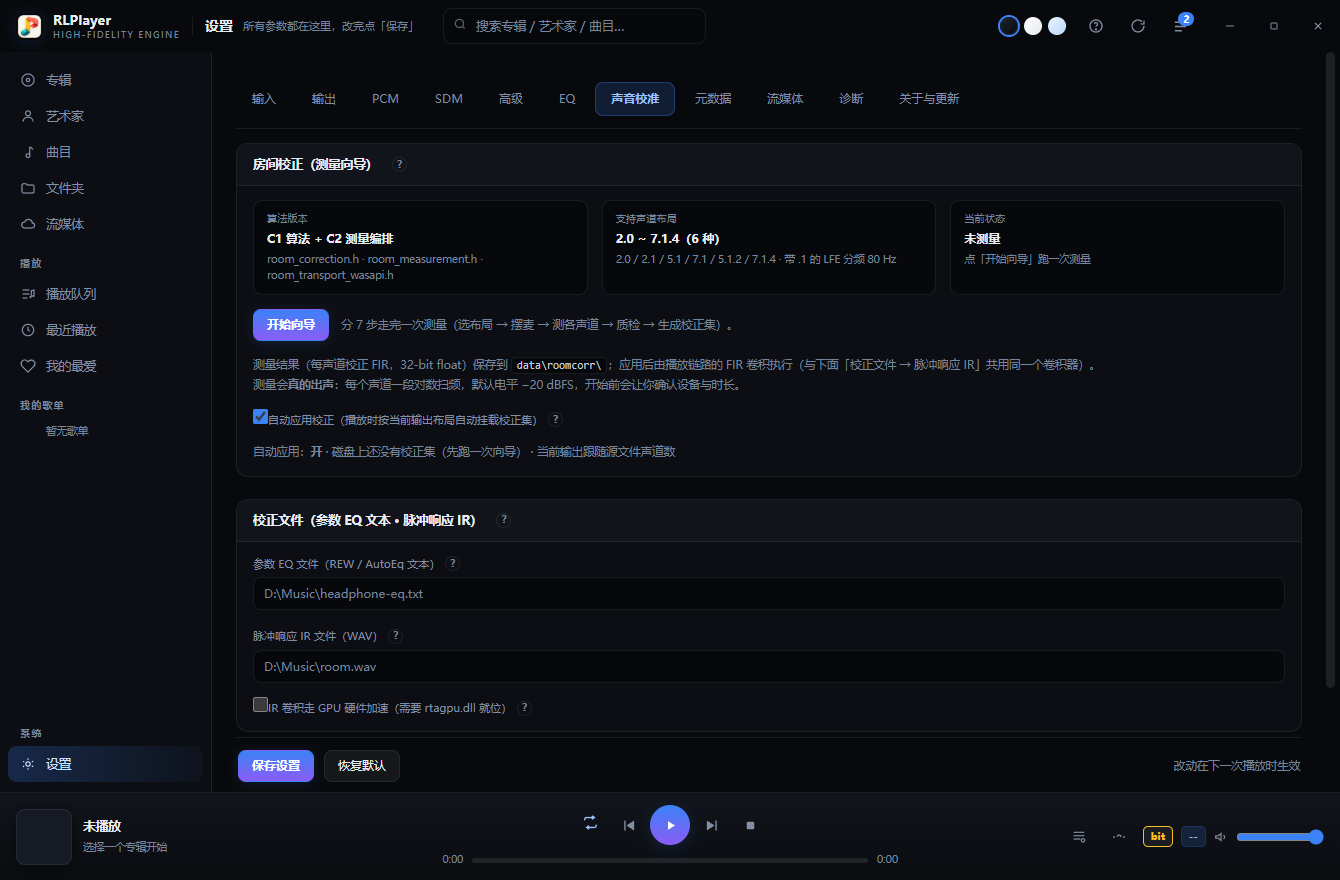Image resolution: width=1340 pixels, height=880 pixels.
Task: Enable IR 卷积走 GPU 硬件加速 checkbox
Action: 260,704
